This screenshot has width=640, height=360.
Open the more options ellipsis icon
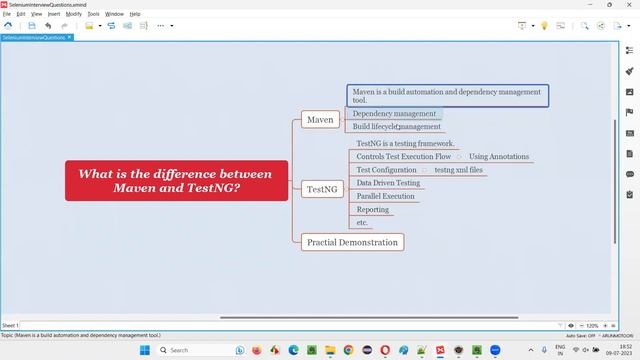click(x=160, y=26)
